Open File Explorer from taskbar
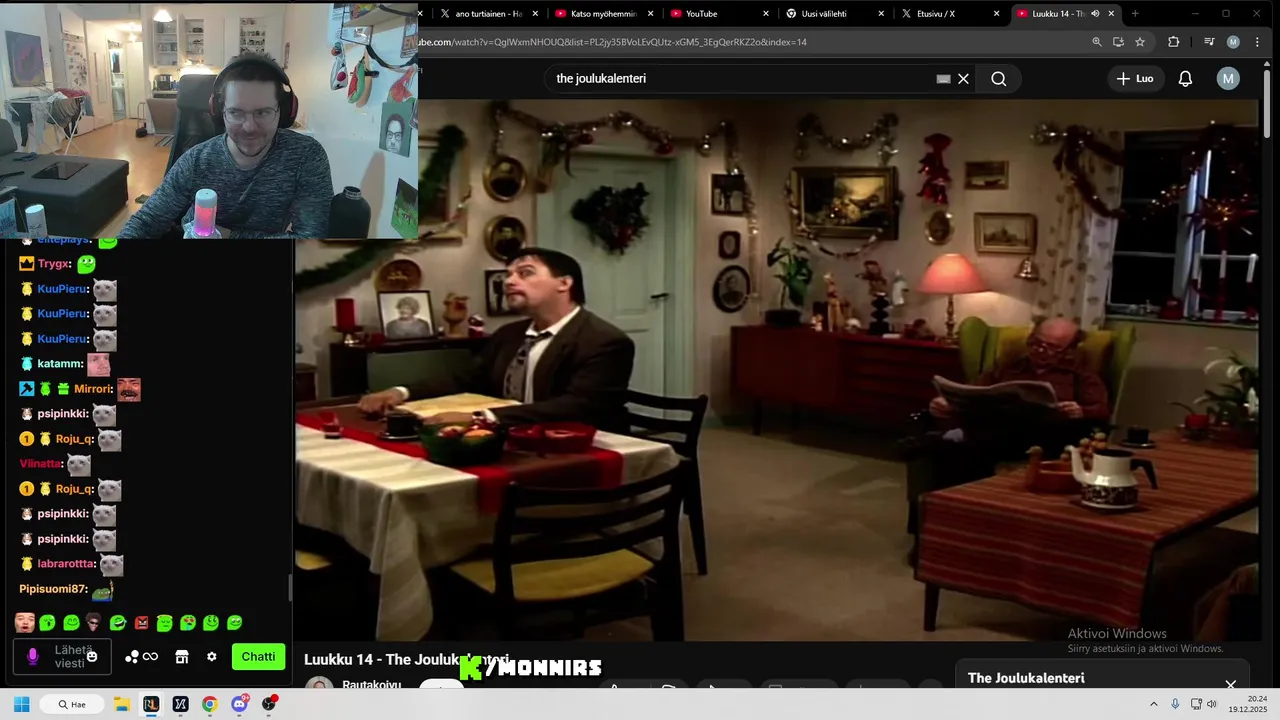Screen dimensions: 1280x720 tap(121, 704)
